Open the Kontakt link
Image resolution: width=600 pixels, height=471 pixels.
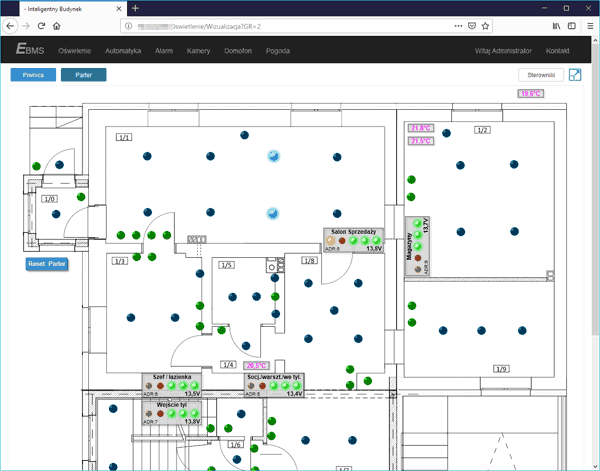pyautogui.click(x=558, y=50)
